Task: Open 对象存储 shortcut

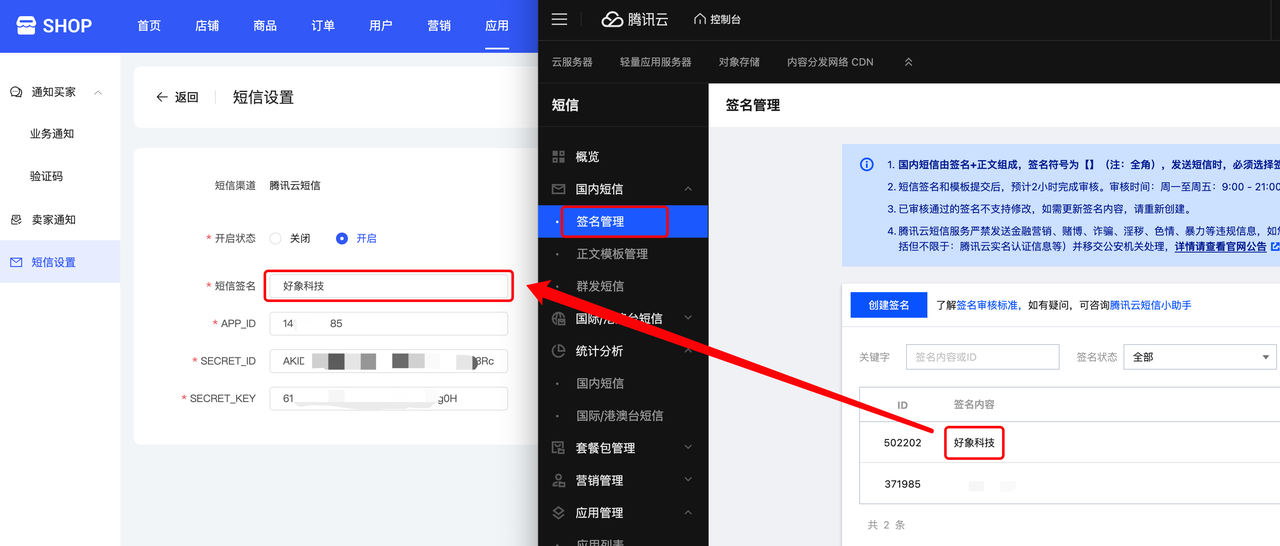Action: (x=739, y=62)
